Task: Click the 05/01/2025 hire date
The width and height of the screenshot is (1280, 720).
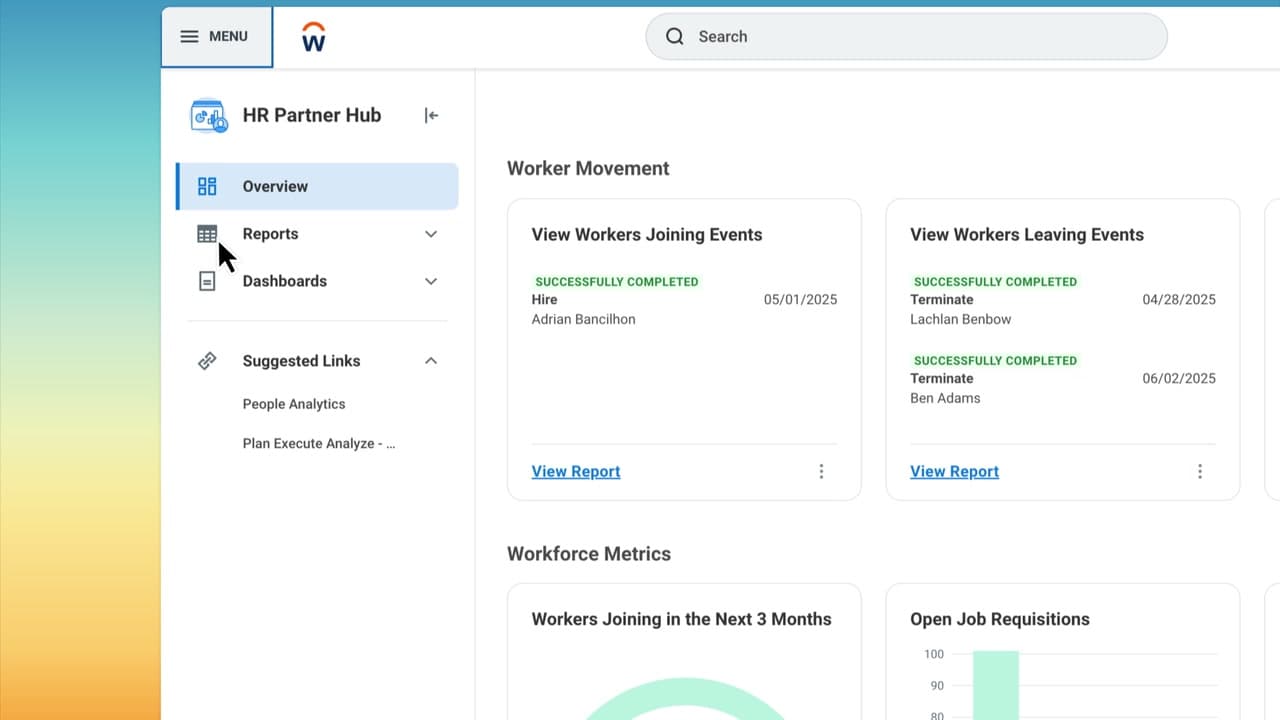Action: click(x=801, y=299)
